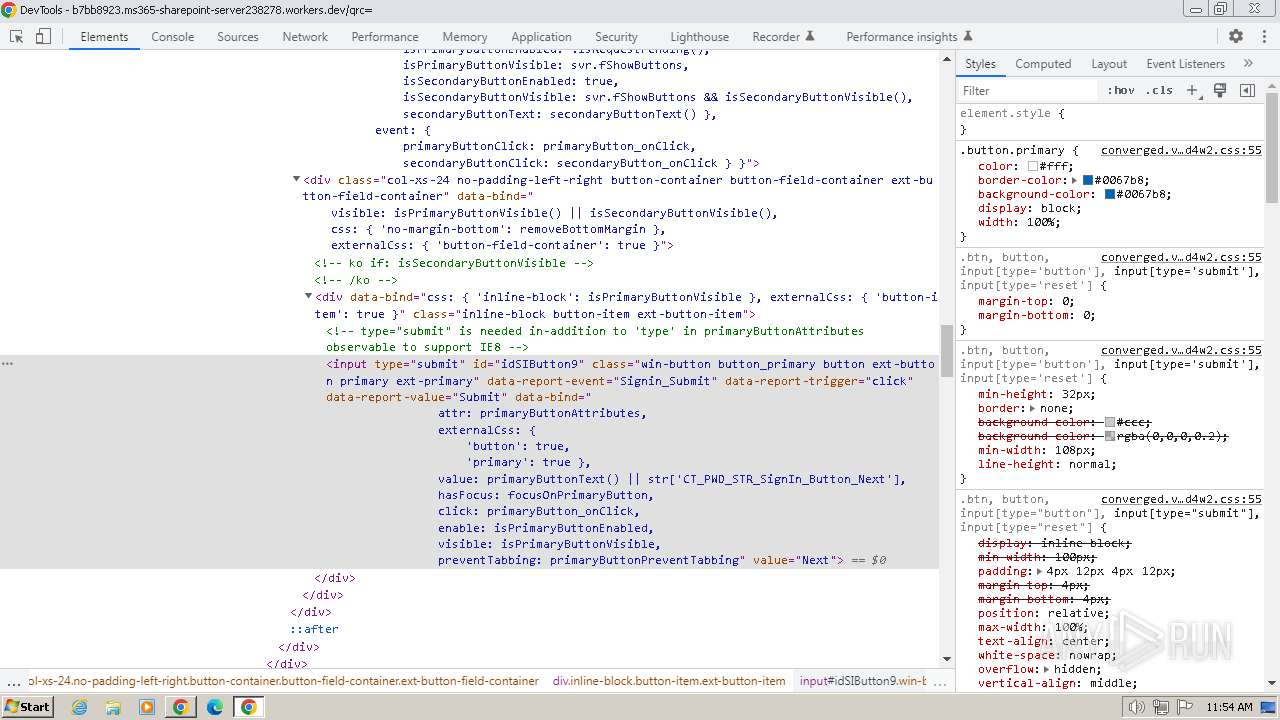The width and height of the screenshot is (1280, 720).
Task: Open File Explorer from the taskbar
Action: 113,707
